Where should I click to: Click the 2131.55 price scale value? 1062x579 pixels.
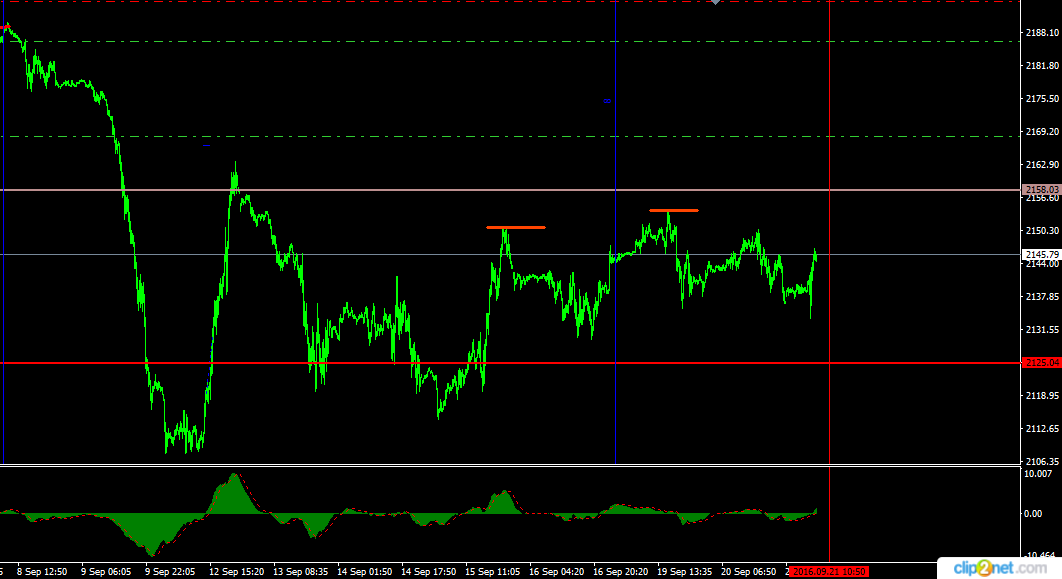[x=1042, y=330]
